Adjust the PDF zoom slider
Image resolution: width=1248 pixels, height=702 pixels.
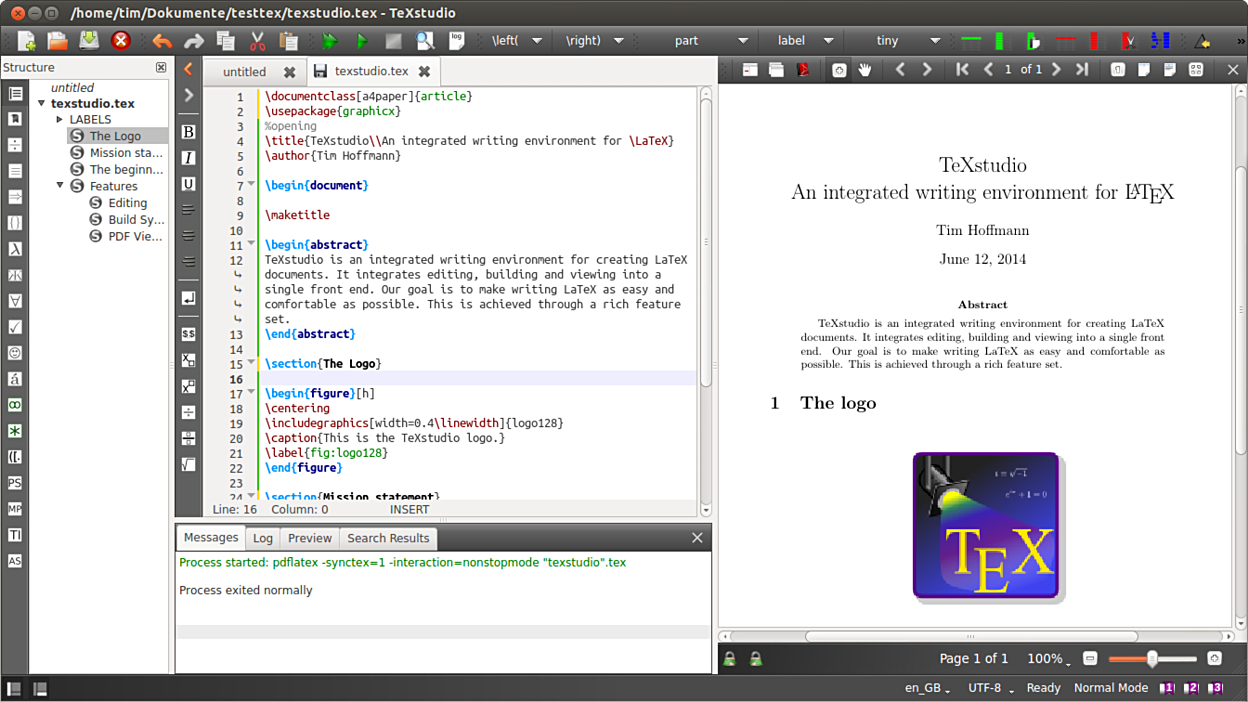pyautogui.click(x=1152, y=659)
